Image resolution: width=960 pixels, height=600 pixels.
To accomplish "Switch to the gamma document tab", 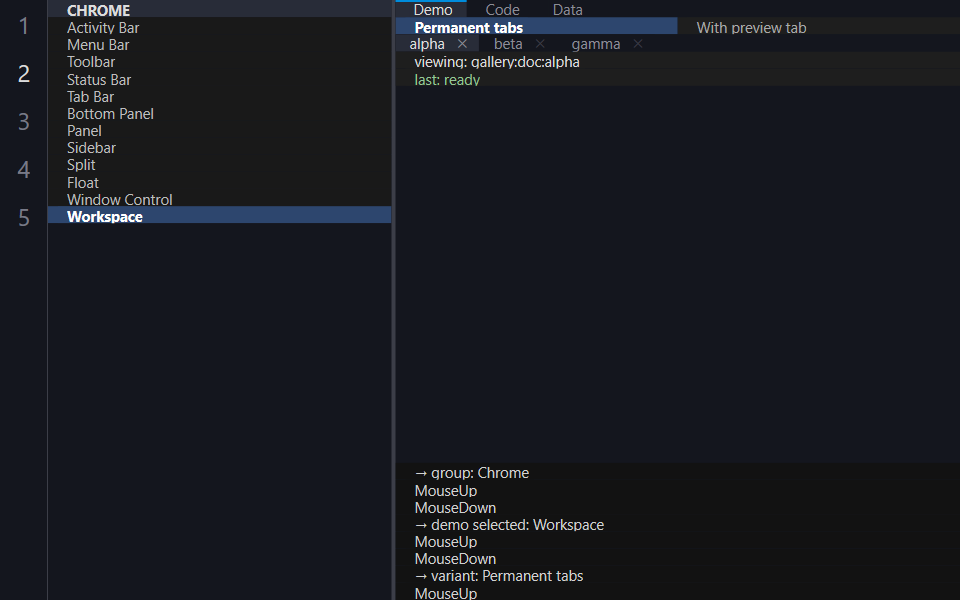I will (x=595, y=44).
